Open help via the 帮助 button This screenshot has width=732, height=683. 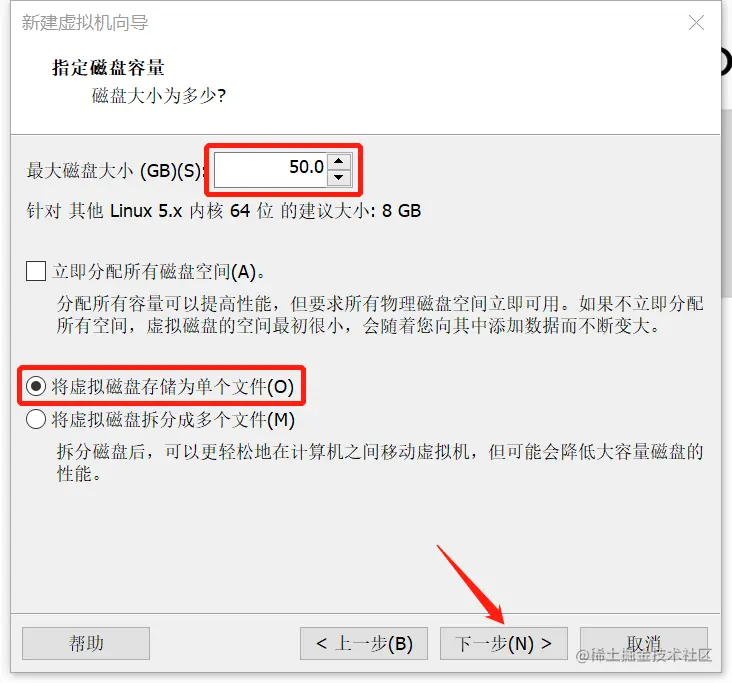(86, 643)
